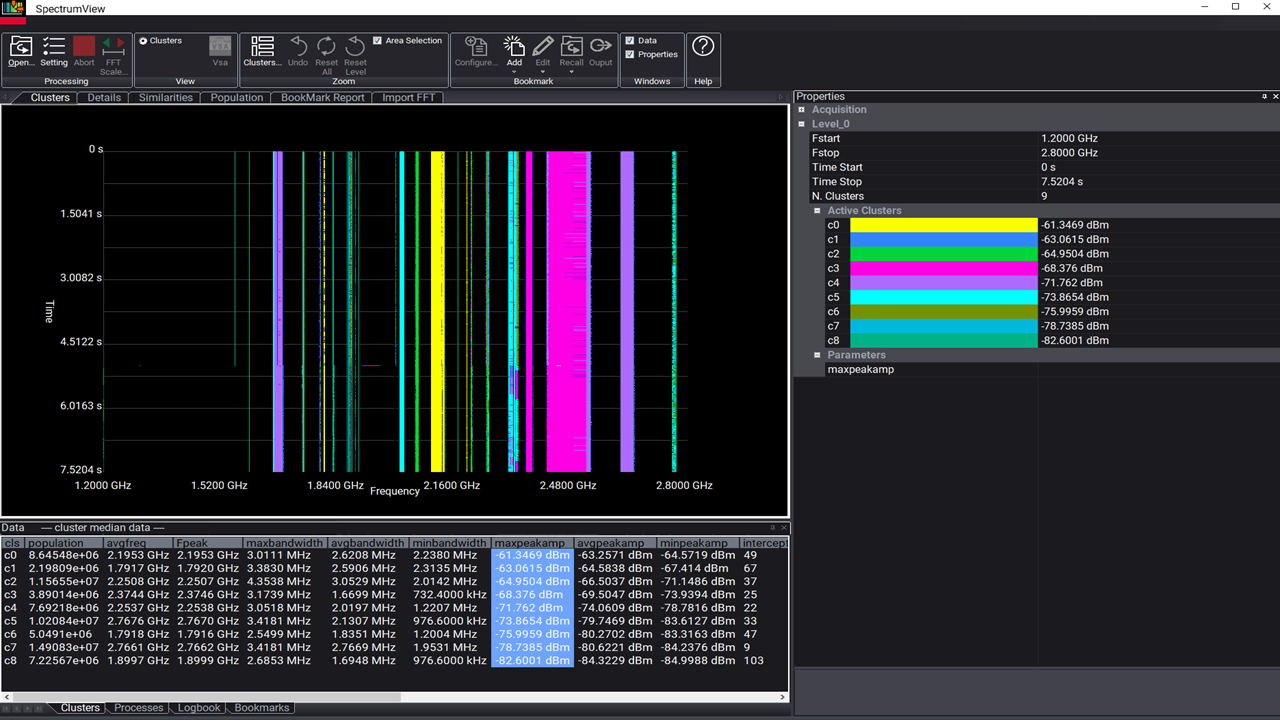Click the yellow c0 cluster color swatch
1280x720 pixels.
tap(943, 225)
